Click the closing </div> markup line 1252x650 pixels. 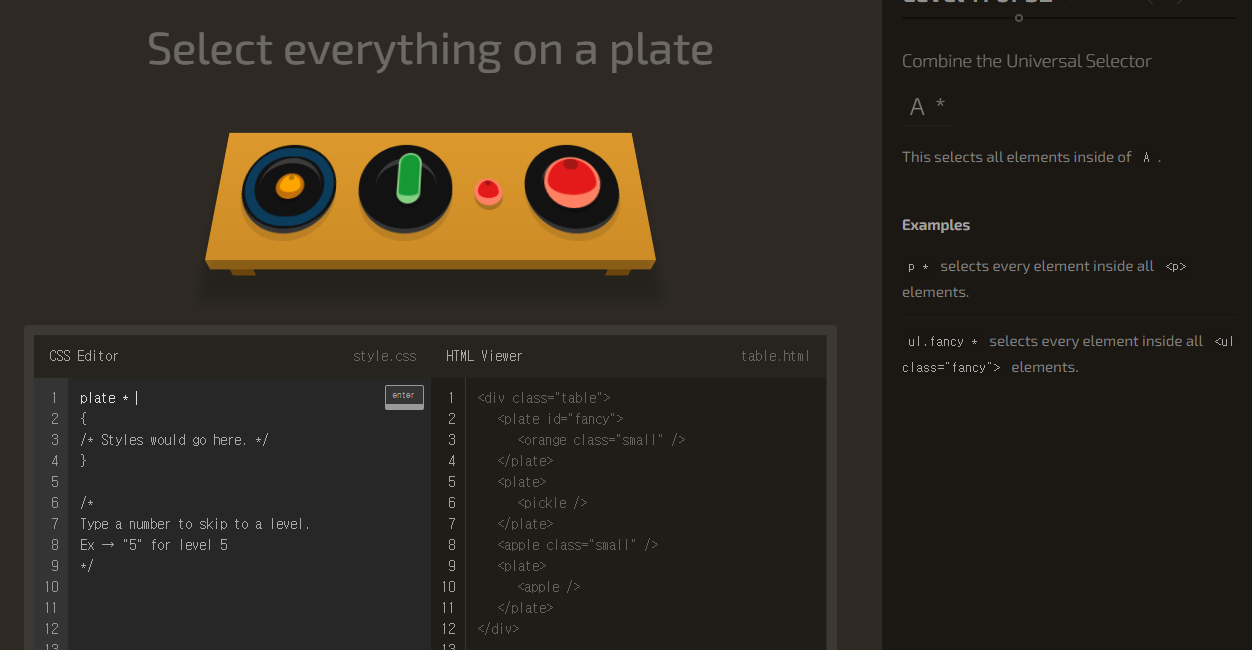click(499, 629)
